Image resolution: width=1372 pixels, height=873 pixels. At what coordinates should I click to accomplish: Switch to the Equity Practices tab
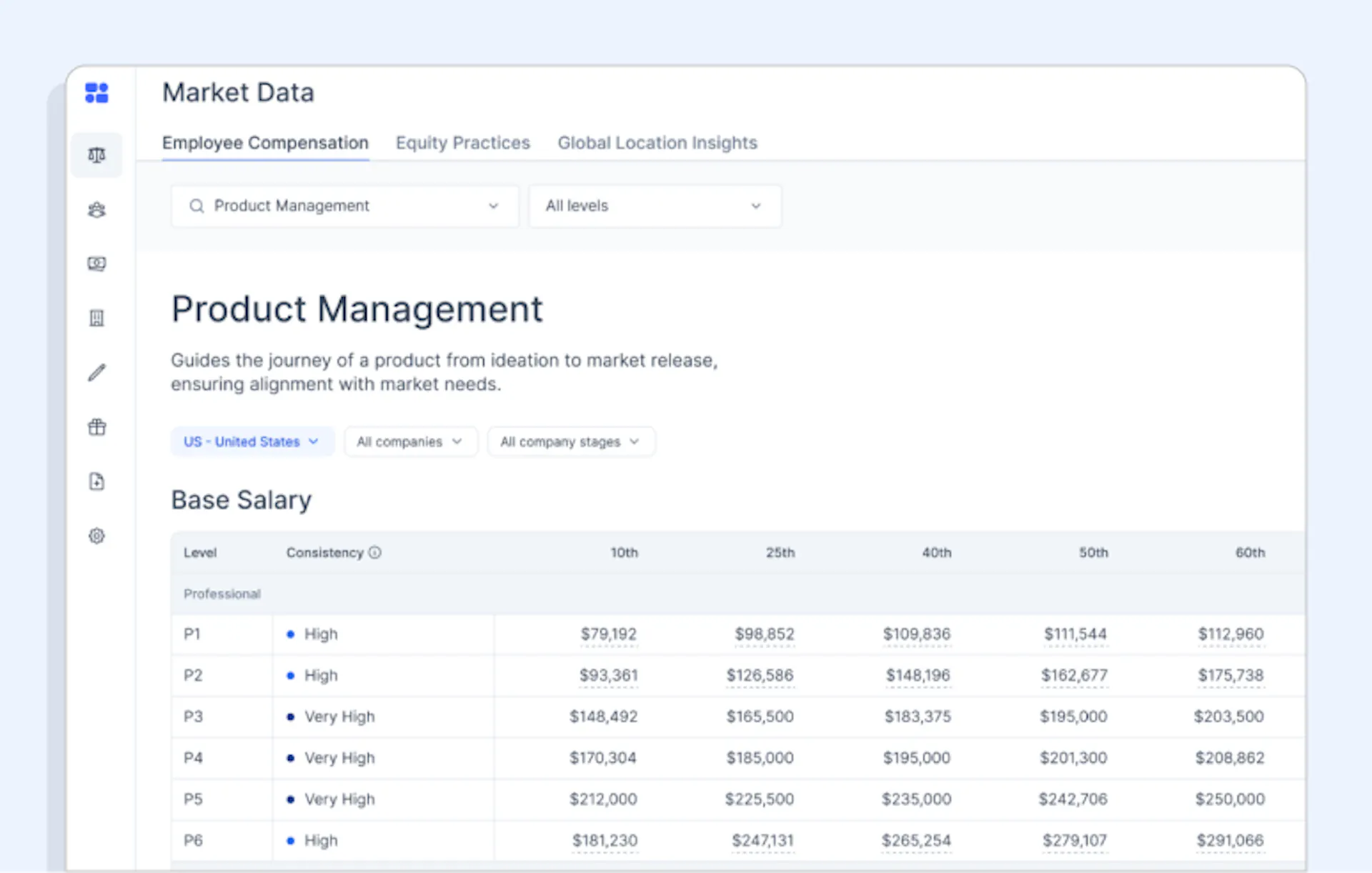point(463,143)
